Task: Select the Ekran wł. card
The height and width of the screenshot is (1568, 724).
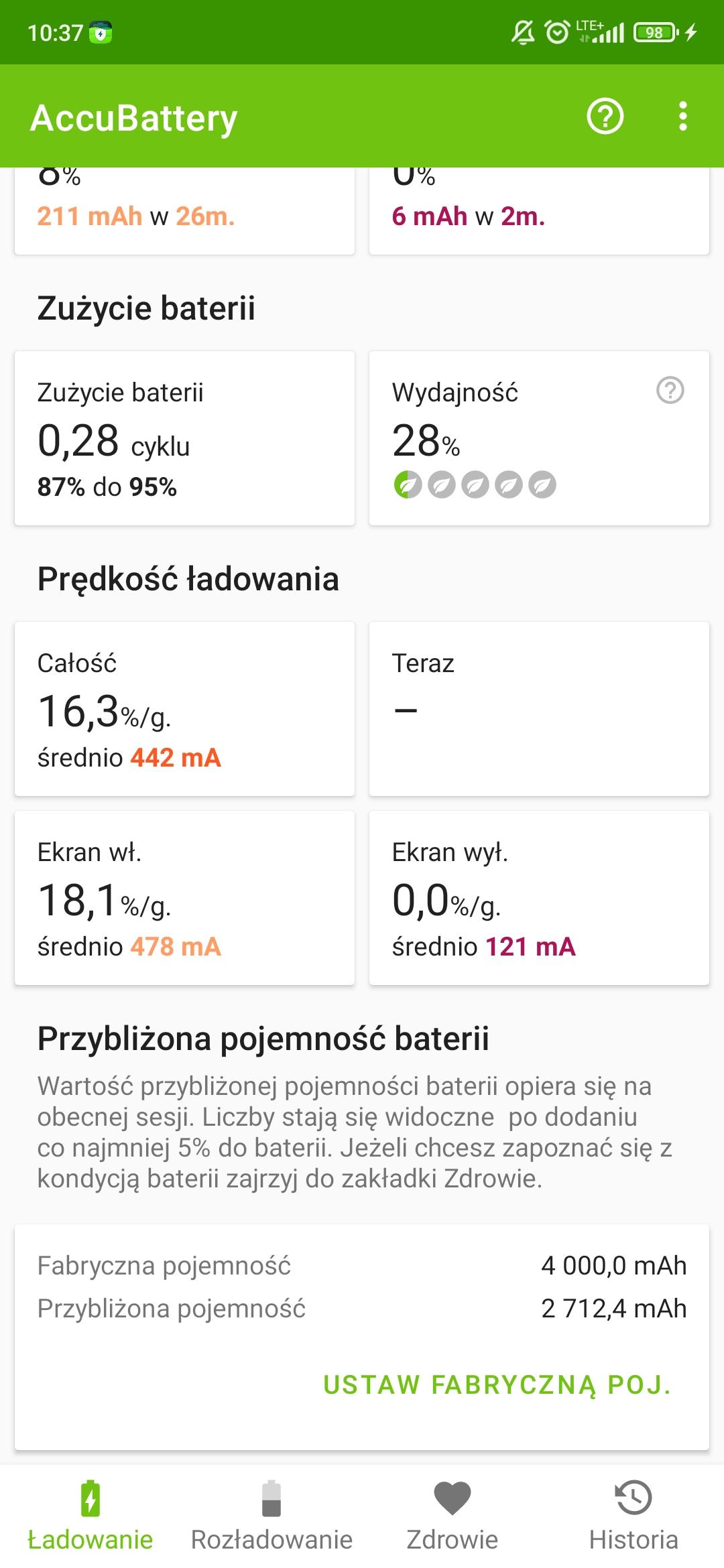Action: tap(184, 898)
